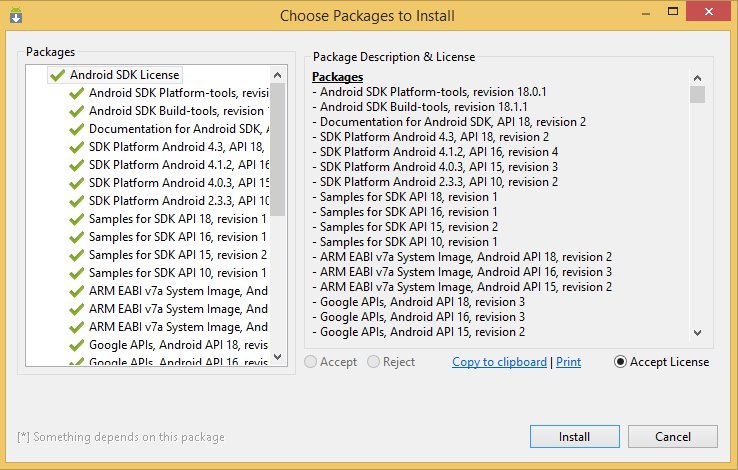Click green checkmark beside Android SDK License
Viewport: 738px width, 470px height.
(x=57, y=75)
